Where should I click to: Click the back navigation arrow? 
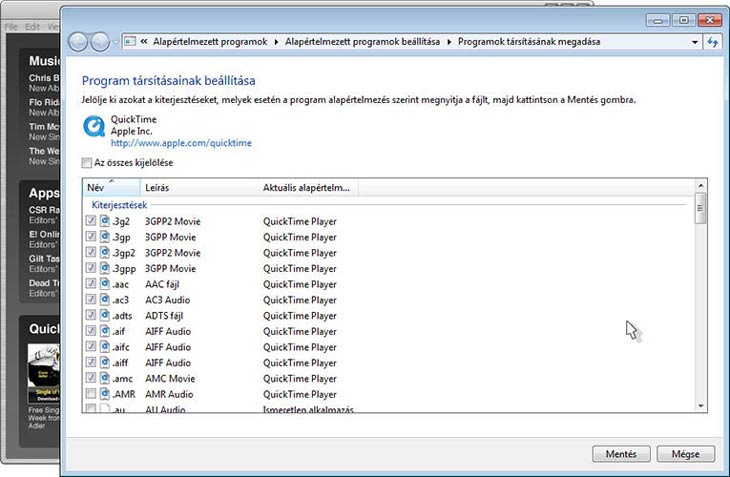coord(80,42)
